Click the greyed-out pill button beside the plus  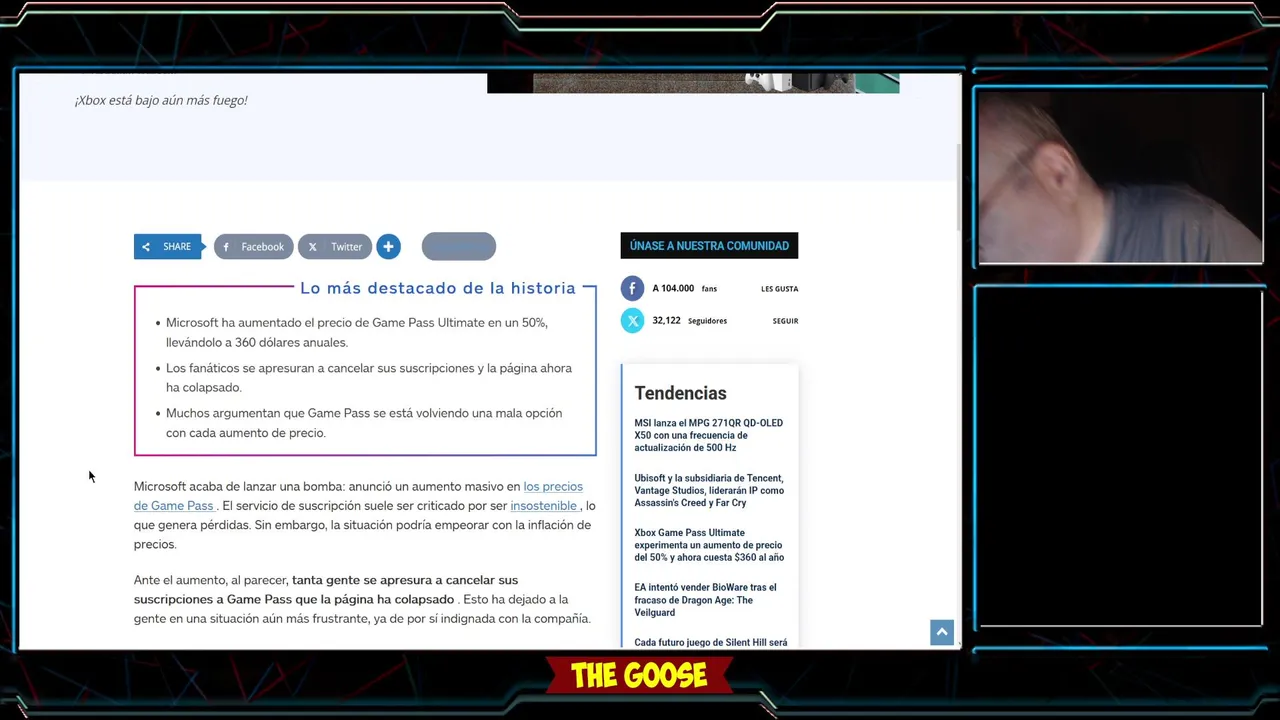click(x=459, y=246)
